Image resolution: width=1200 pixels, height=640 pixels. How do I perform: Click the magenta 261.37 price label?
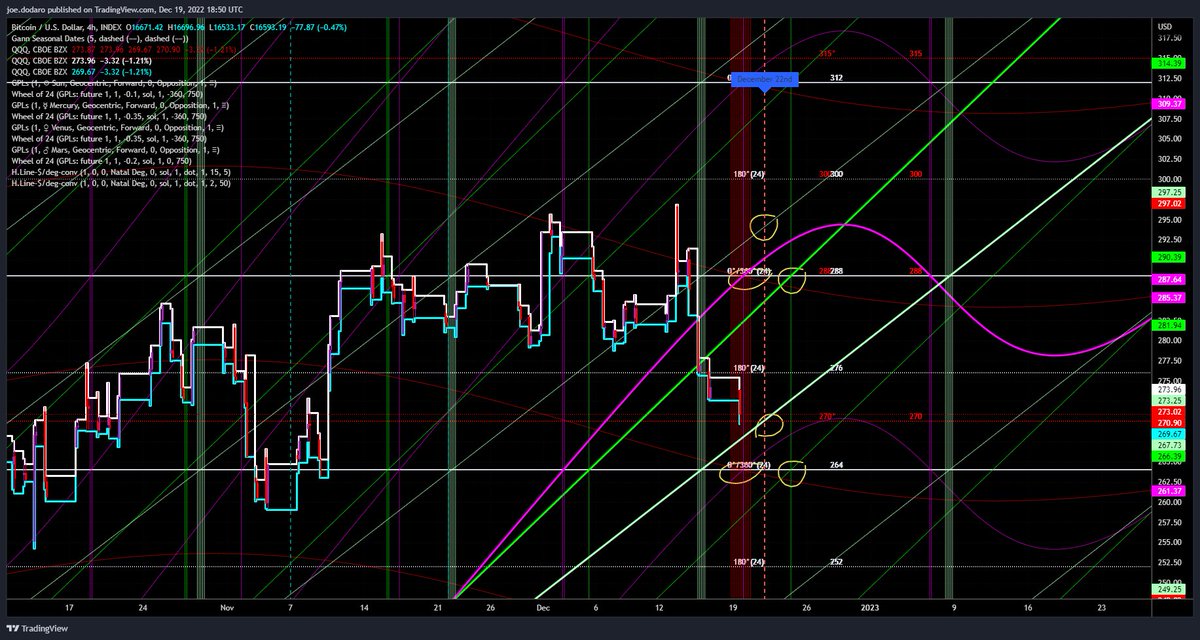tap(1170, 492)
